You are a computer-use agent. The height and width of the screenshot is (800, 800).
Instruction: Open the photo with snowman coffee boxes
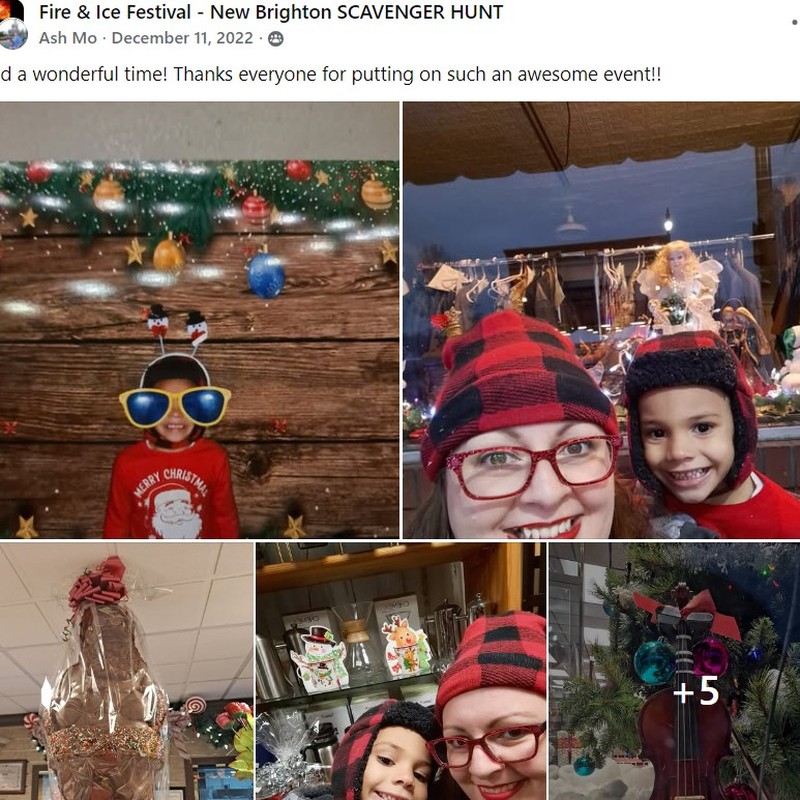pyautogui.click(x=401, y=671)
